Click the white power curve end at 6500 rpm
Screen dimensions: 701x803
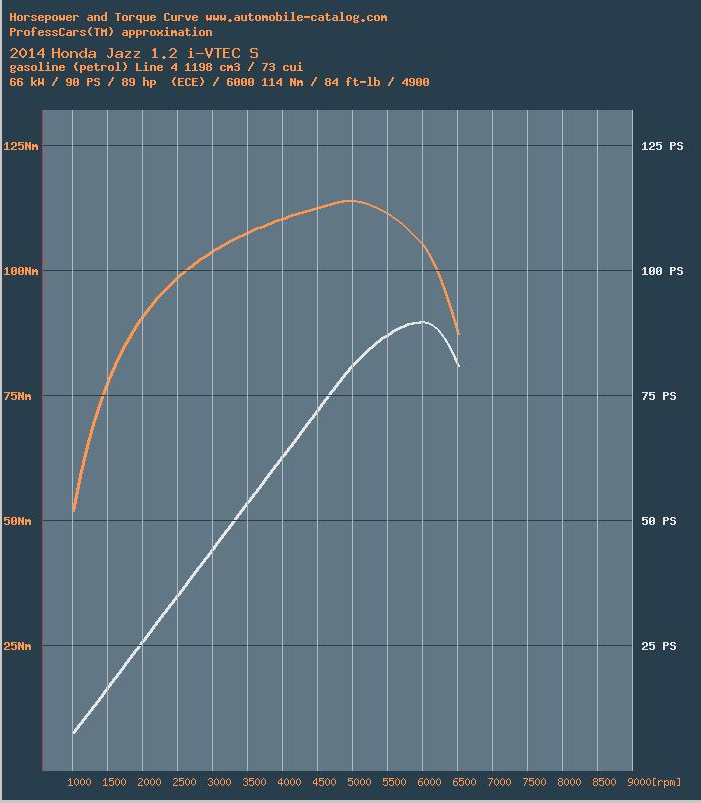coord(458,365)
